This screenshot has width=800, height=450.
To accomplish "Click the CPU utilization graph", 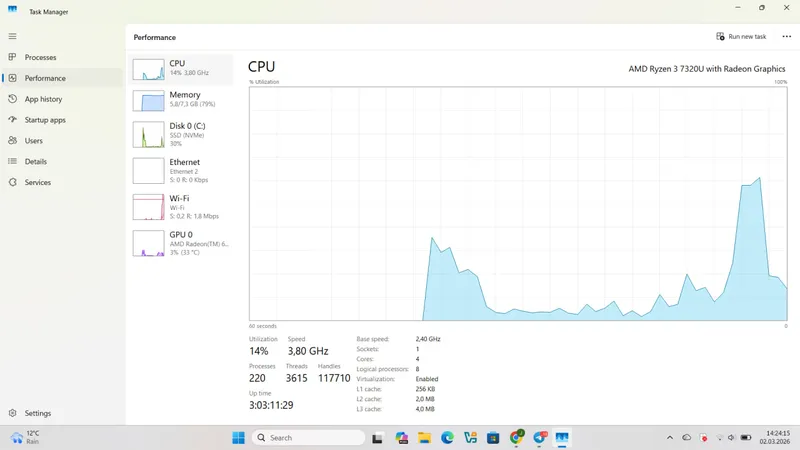I will pyautogui.click(x=518, y=204).
